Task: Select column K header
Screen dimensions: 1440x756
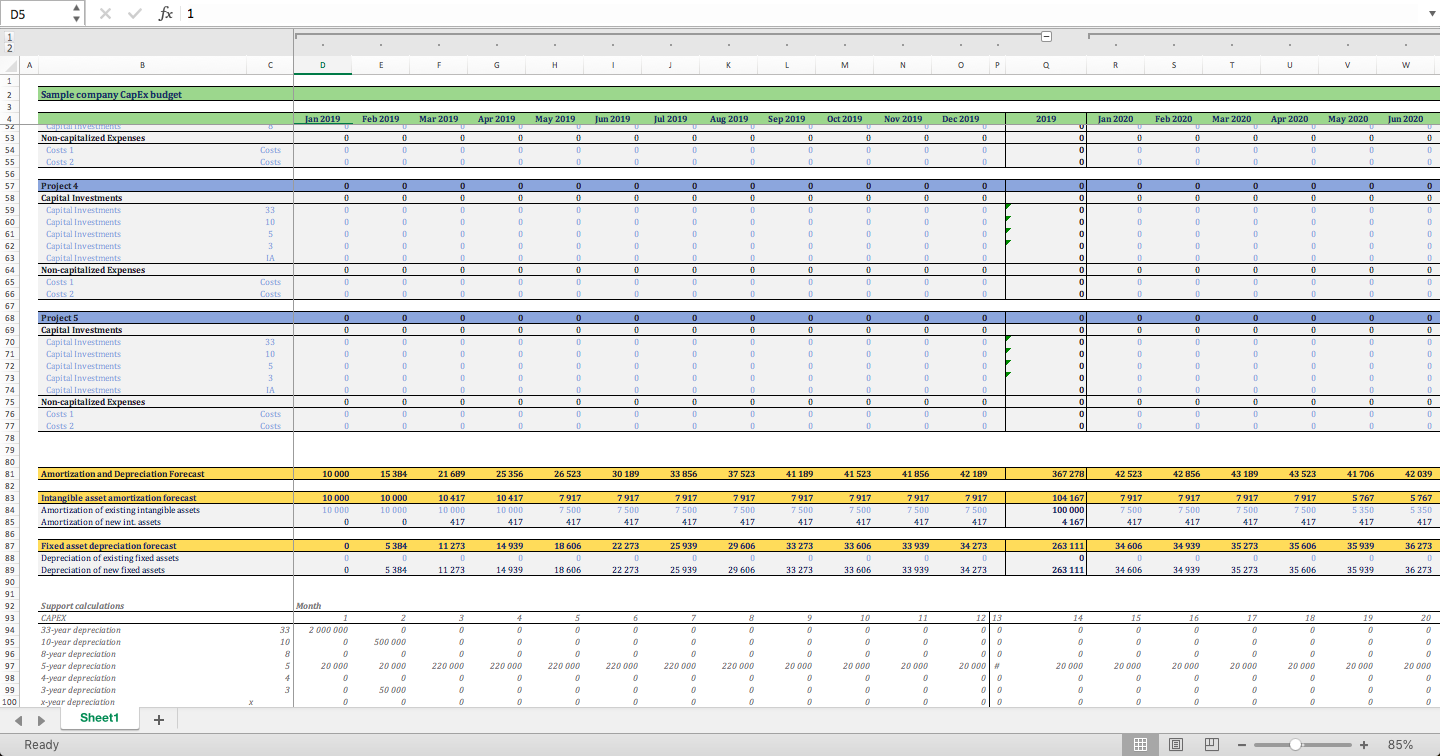Action: tap(728, 65)
